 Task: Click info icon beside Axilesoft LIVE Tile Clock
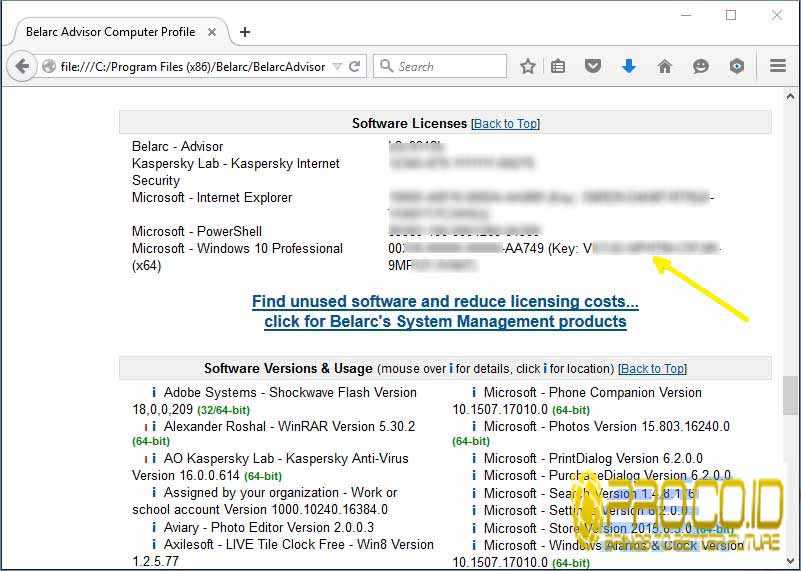pos(153,544)
